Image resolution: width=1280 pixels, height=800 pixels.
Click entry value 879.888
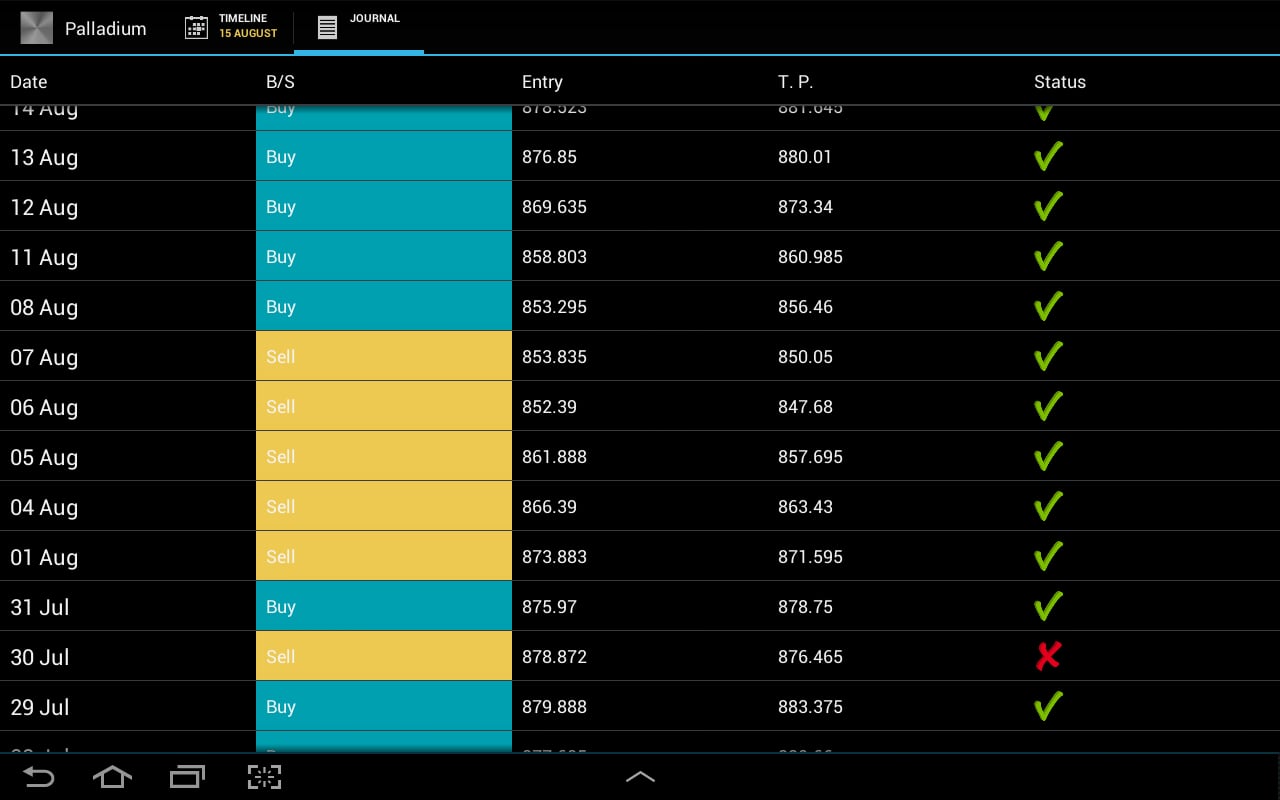coord(554,707)
